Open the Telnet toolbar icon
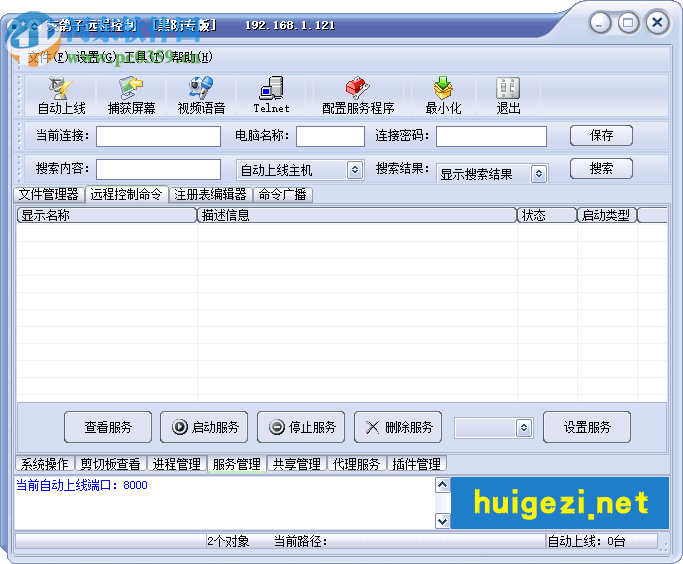The width and height of the screenshot is (683, 564). click(x=271, y=95)
